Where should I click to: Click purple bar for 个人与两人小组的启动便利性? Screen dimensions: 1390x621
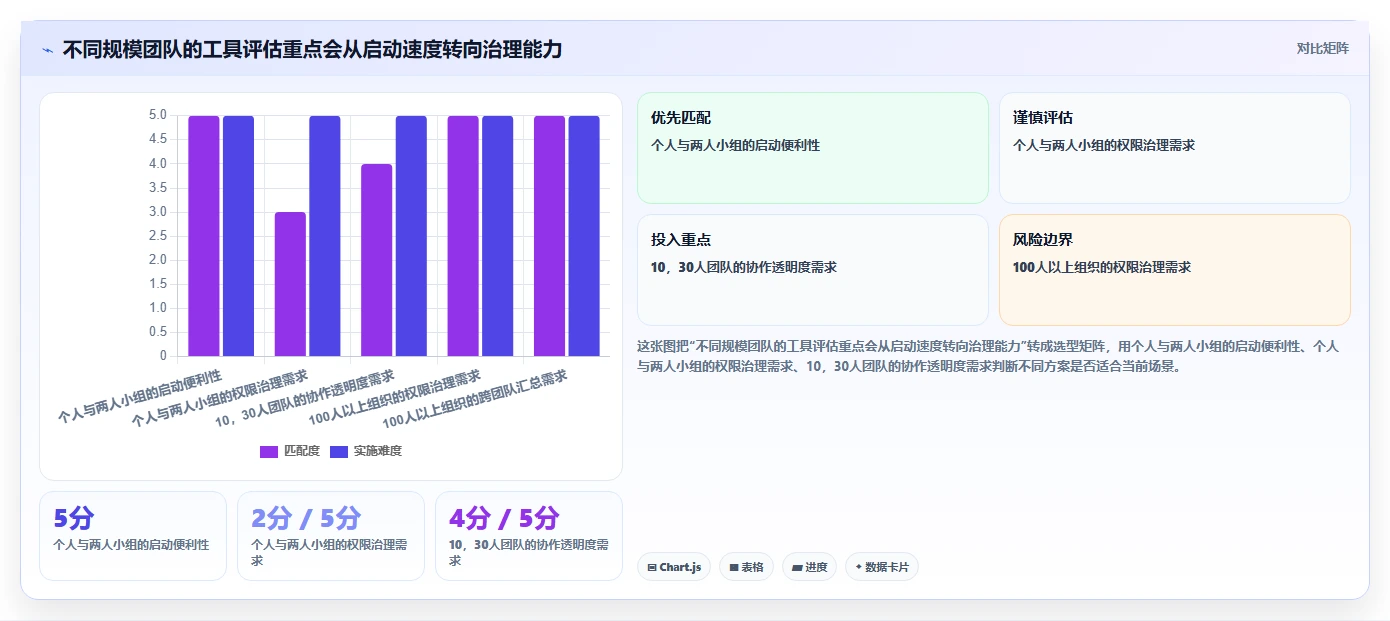pyautogui.click(x=204, y=236)
